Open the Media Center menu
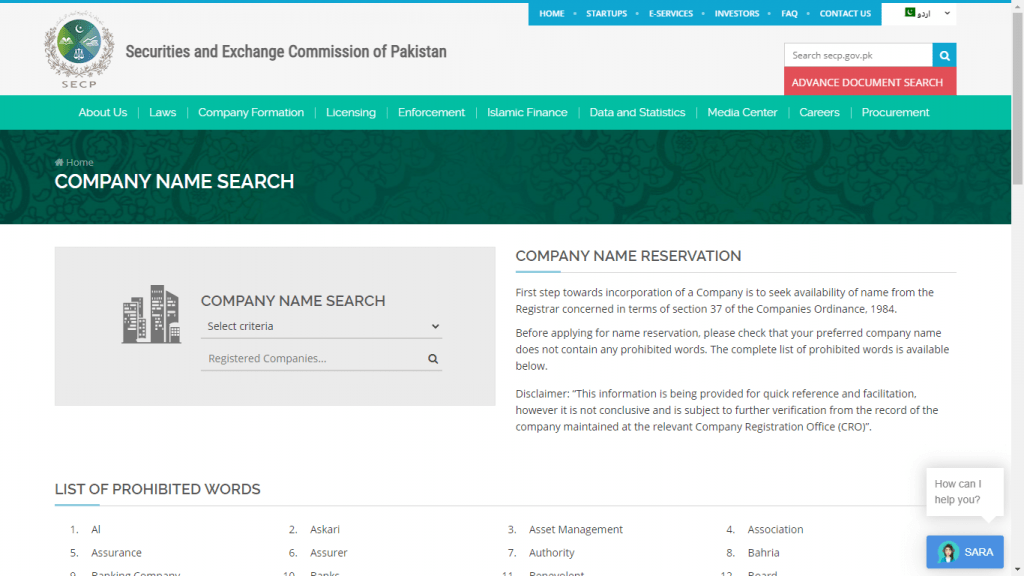This screenshot has width=1024, height=576. (742, 112)
